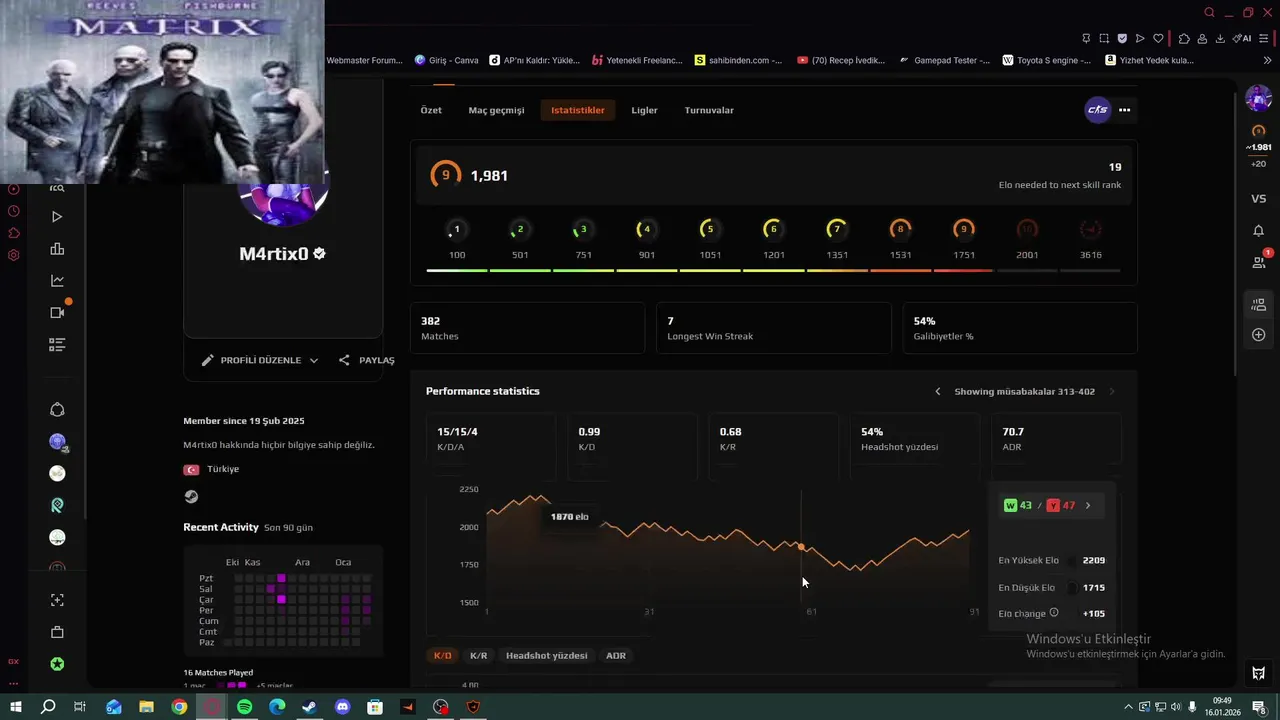Open Steam from the taskbar
This screenshot has height=720, width=1280.
tap(310, 707)
